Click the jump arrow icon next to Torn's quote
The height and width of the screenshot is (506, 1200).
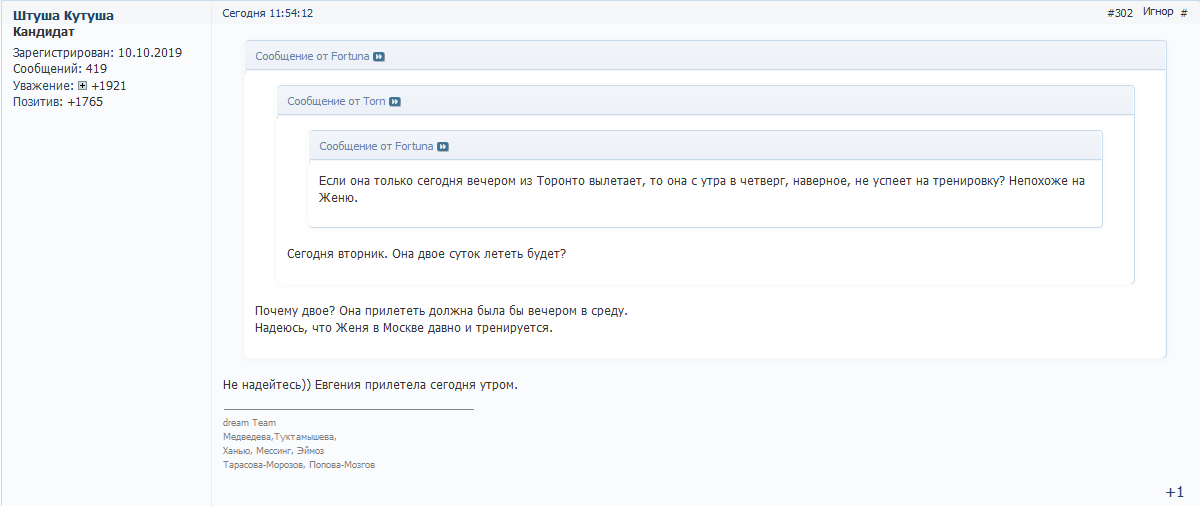pyautogui.click(x=395, y=102)
